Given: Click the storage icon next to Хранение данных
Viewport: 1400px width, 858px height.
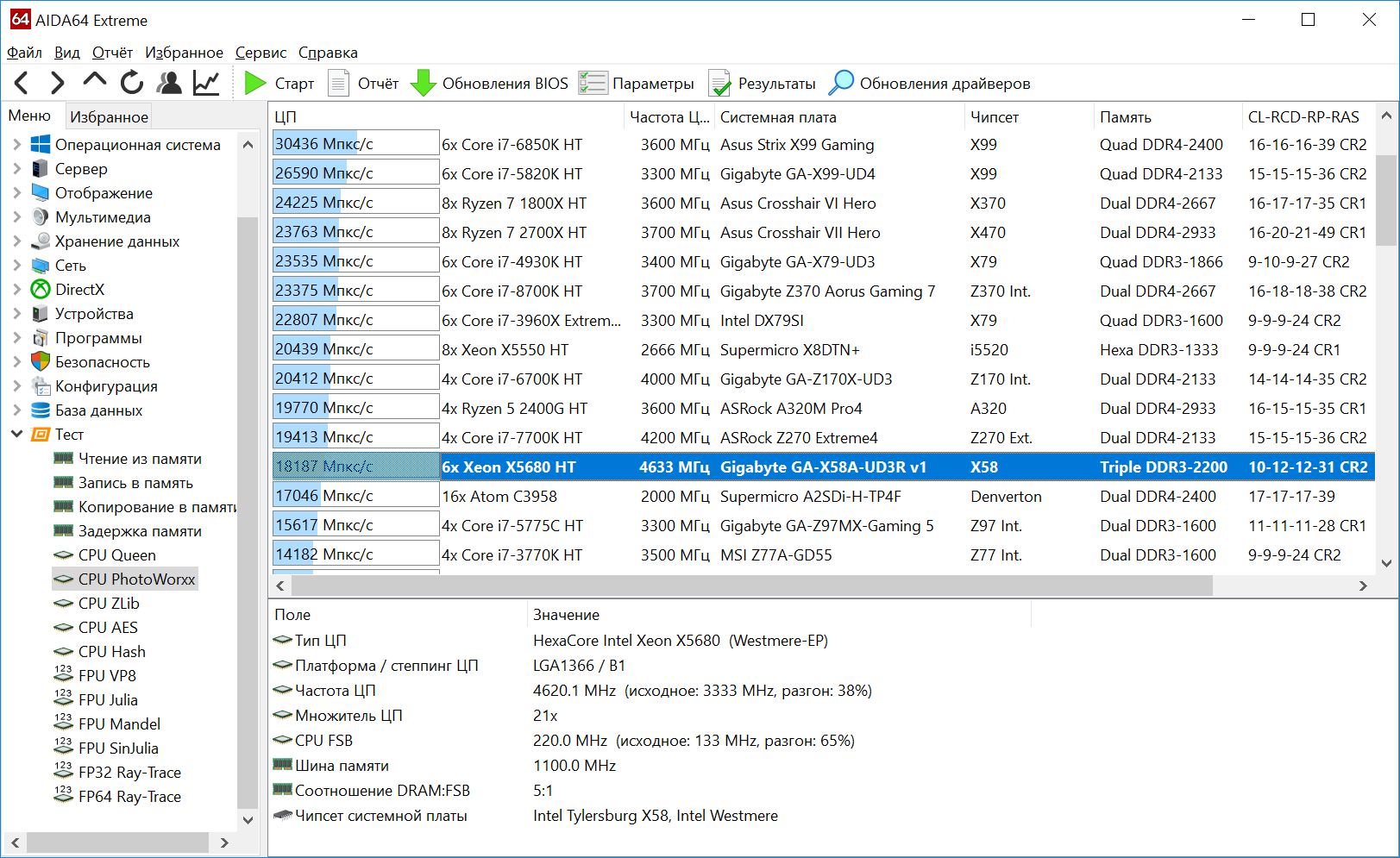Looking at the screenshot, I should tap(41, 241).
